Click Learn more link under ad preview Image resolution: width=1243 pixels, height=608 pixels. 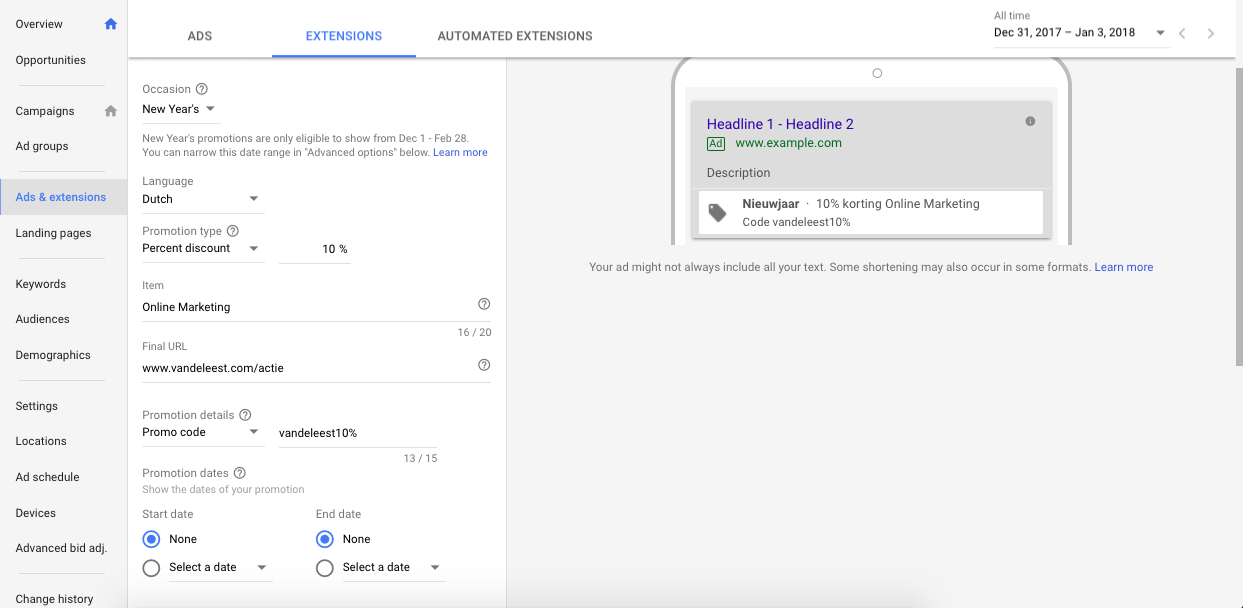(x=1123, y=268)
